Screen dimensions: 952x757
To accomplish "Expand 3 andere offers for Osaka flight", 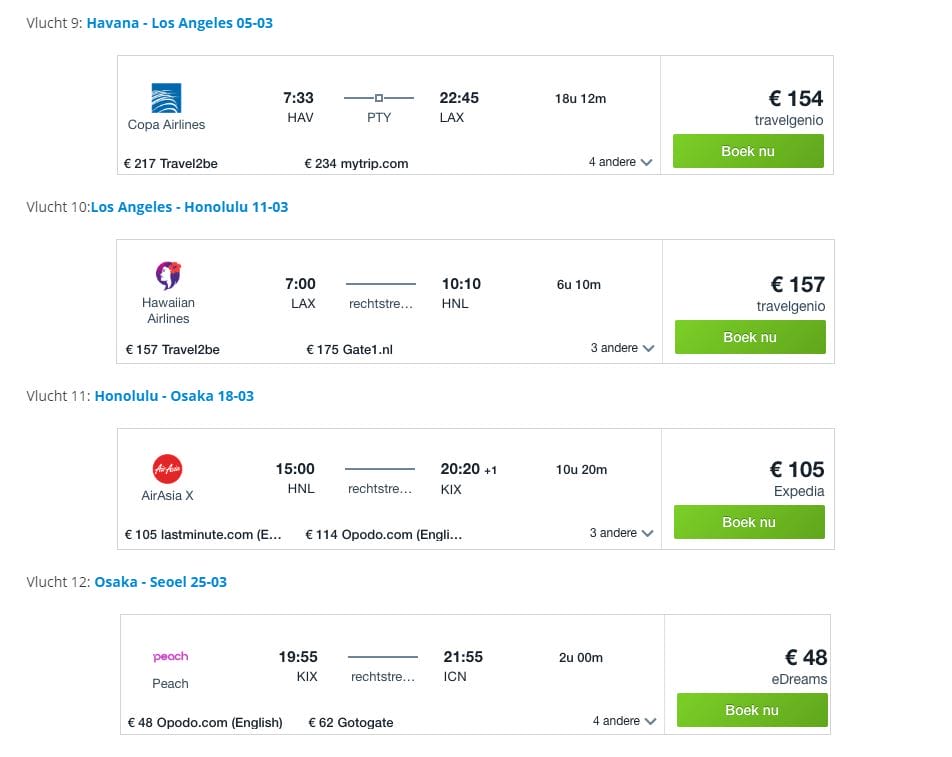I will pos(621,533).
